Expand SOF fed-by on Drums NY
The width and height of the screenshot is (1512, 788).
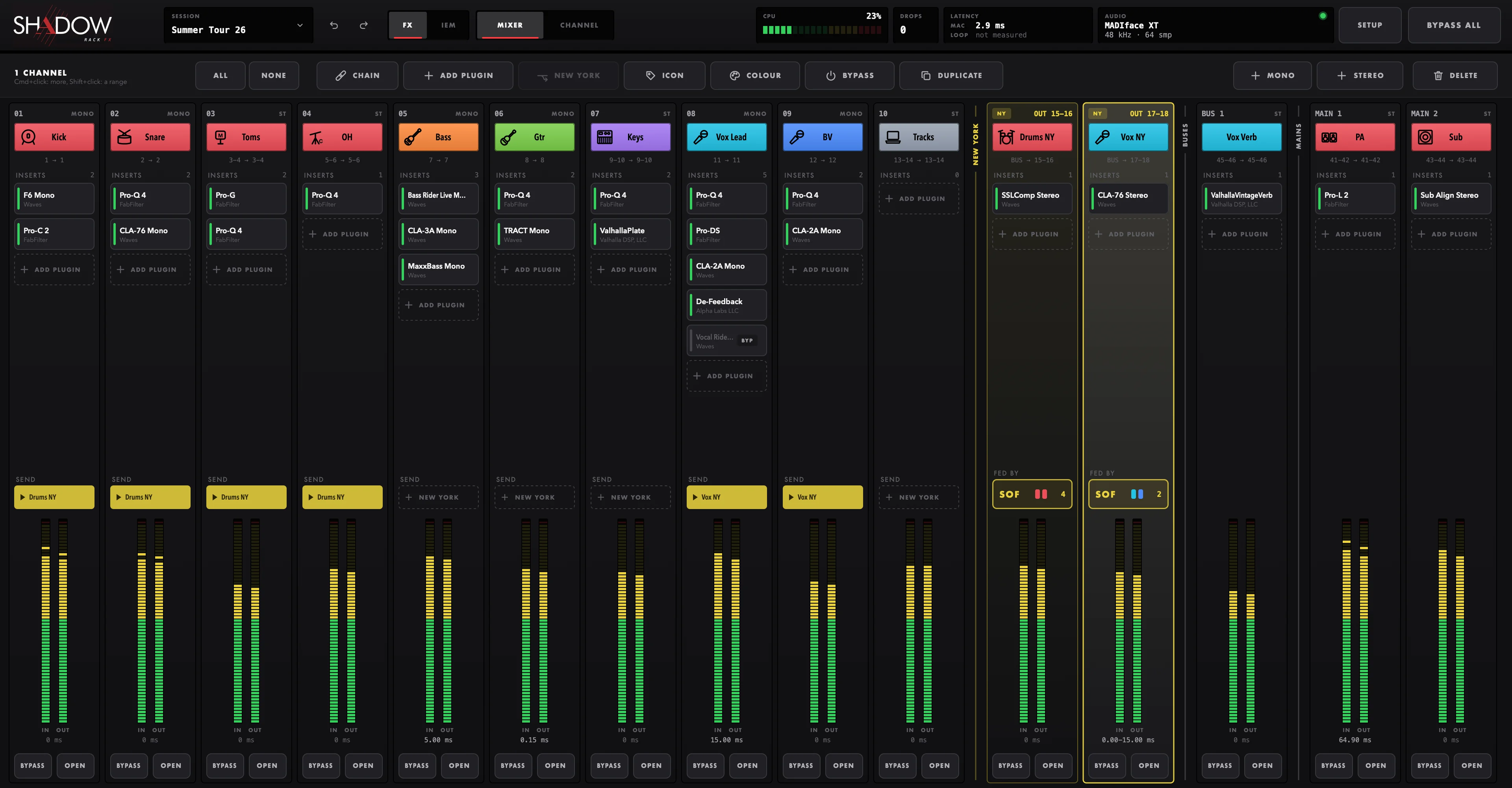pos(1032,494)
